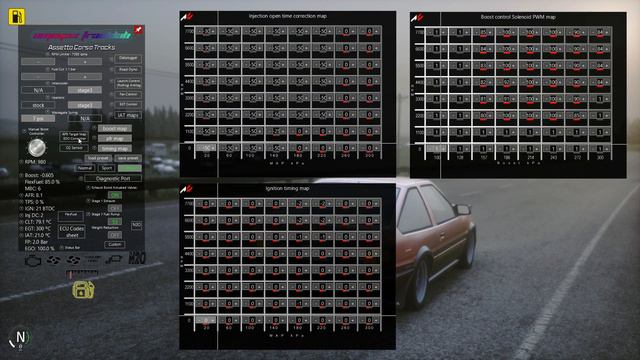The height and width of the screenshot is (360, 640).
Task: Click the first fan icon below the panel
Action: (53, 260)
